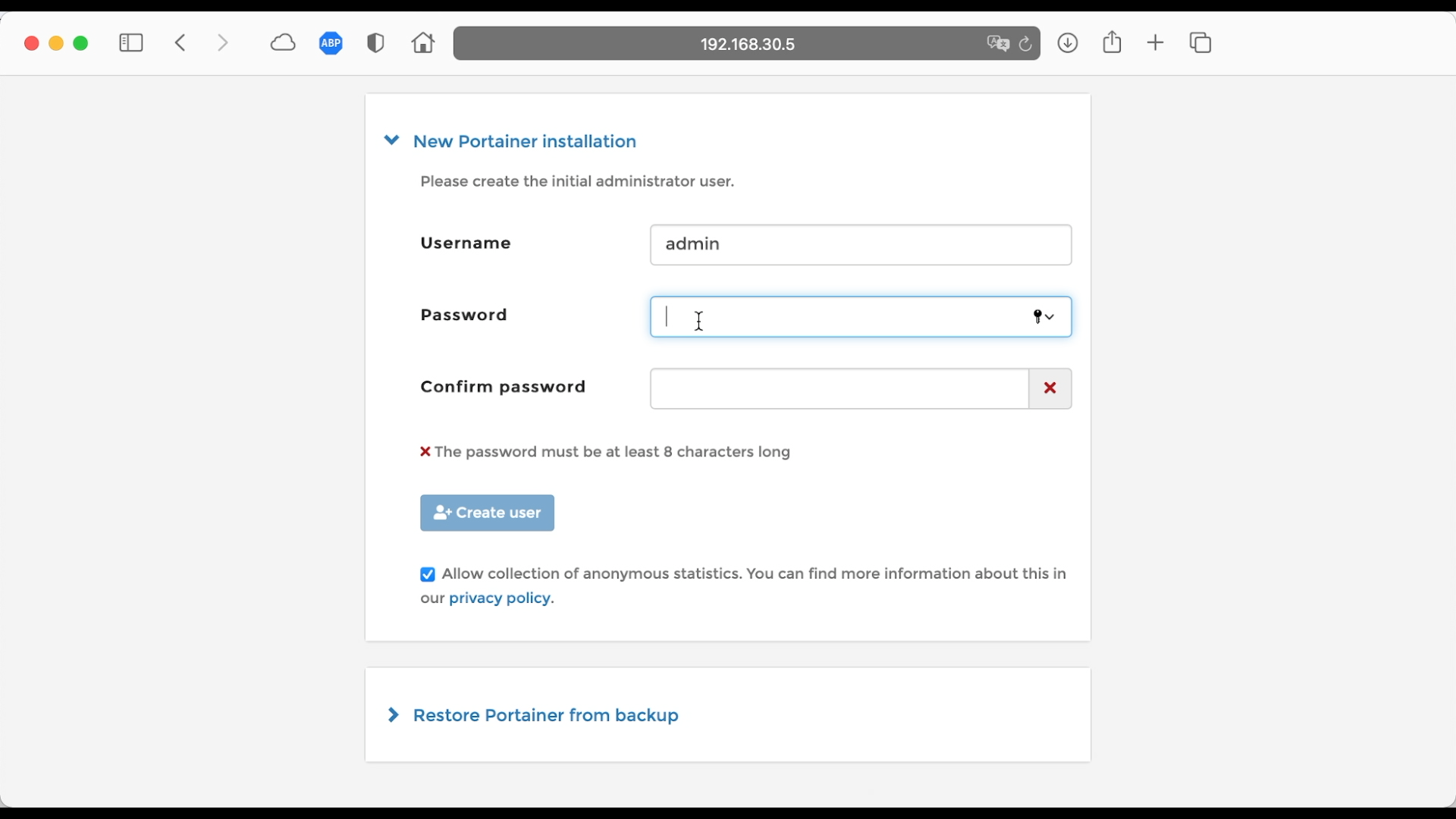
Task: Go back using the back arrow
Action: (180, 43)
